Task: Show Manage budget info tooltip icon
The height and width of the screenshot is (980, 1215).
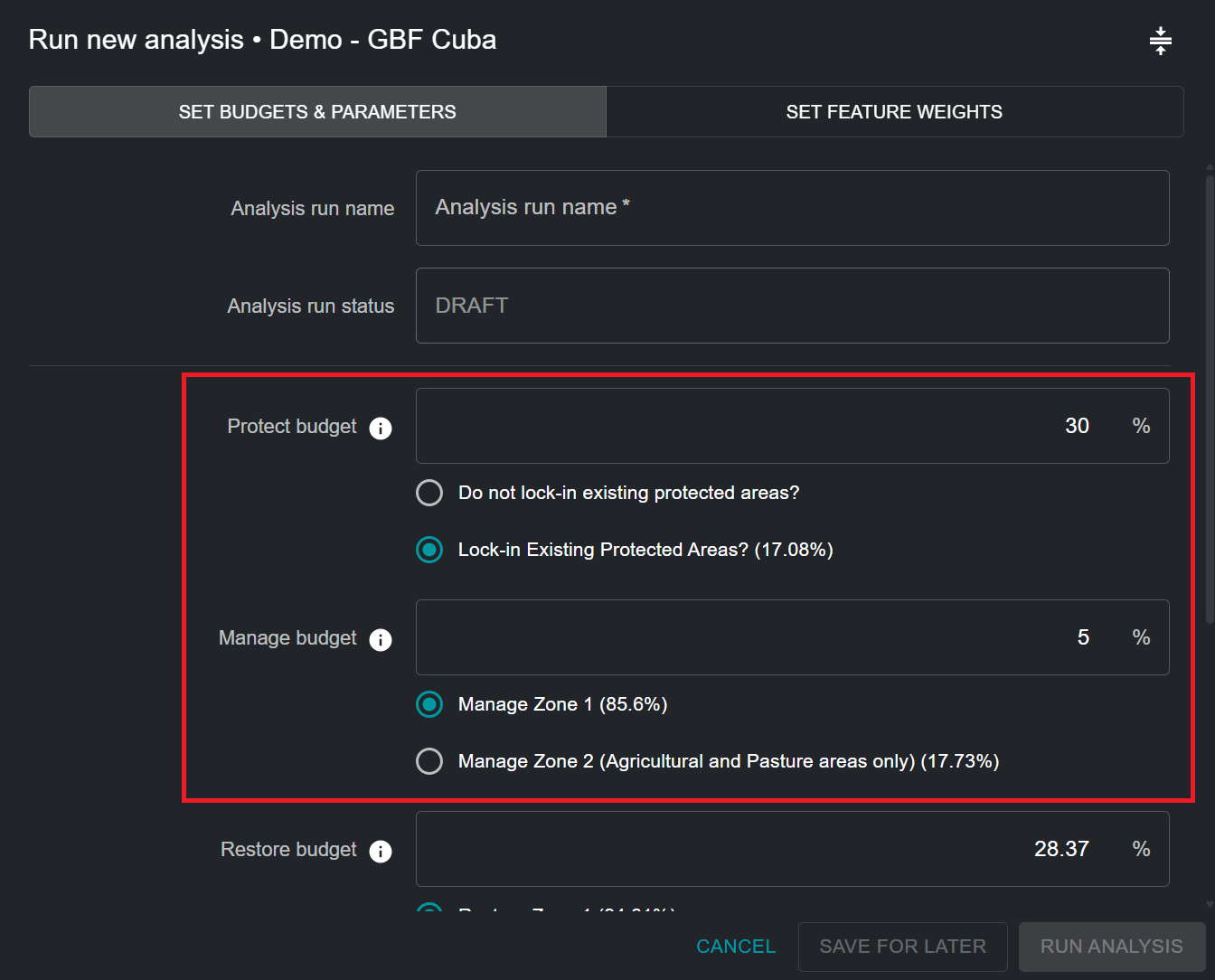Action: coord(381,639)
